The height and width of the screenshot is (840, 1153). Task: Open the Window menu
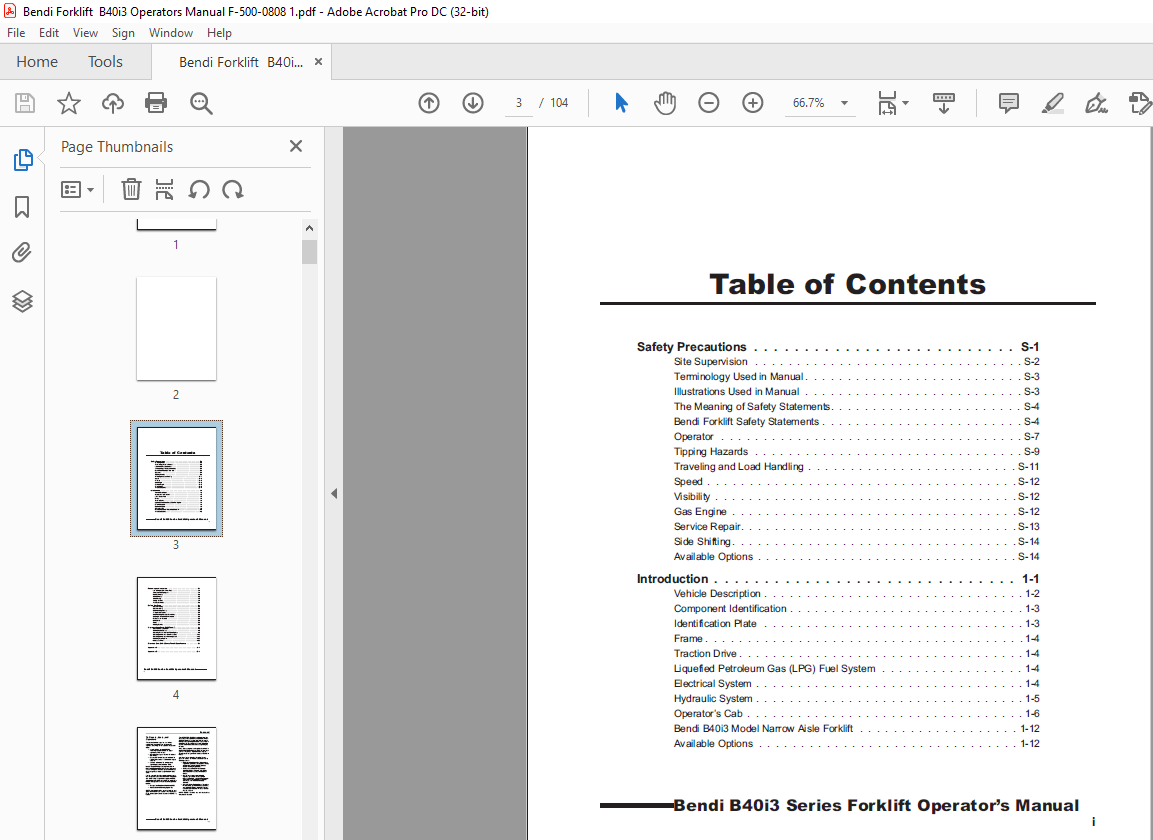(171, 33)
